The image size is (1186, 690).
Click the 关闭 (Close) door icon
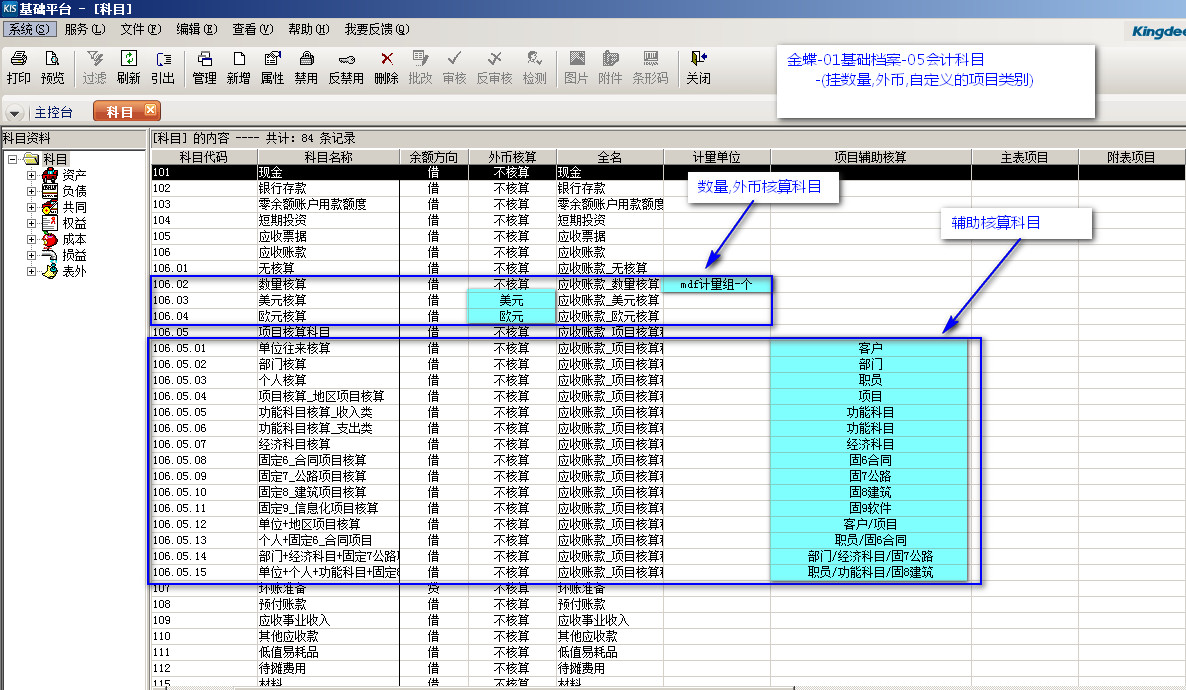[x=698, y=67]
